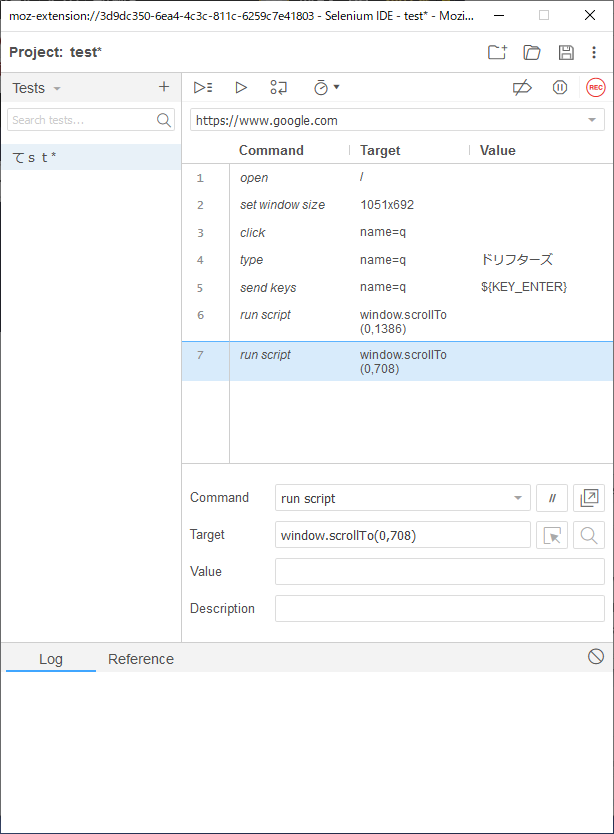Run the current test
This screenshot has width=614, height=834.
241,88
